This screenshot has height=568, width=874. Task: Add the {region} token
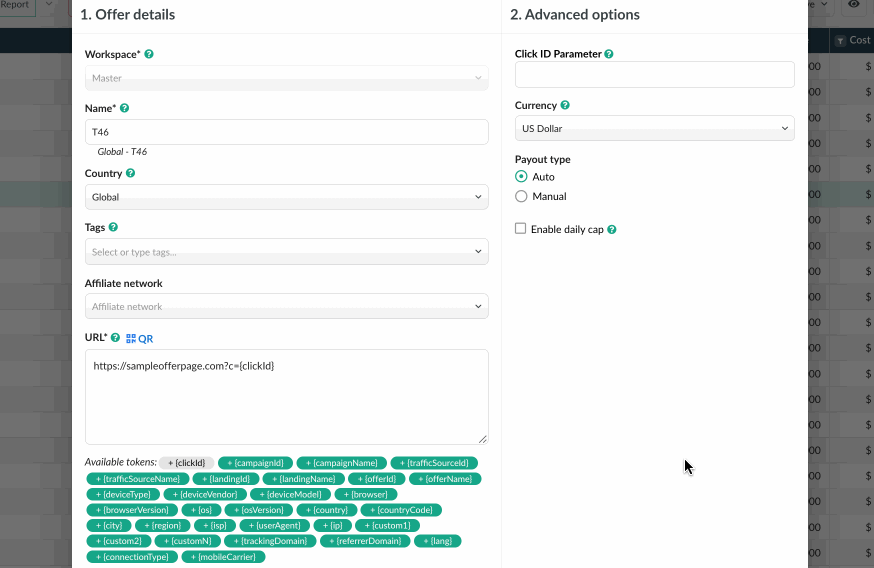(163, 526)
